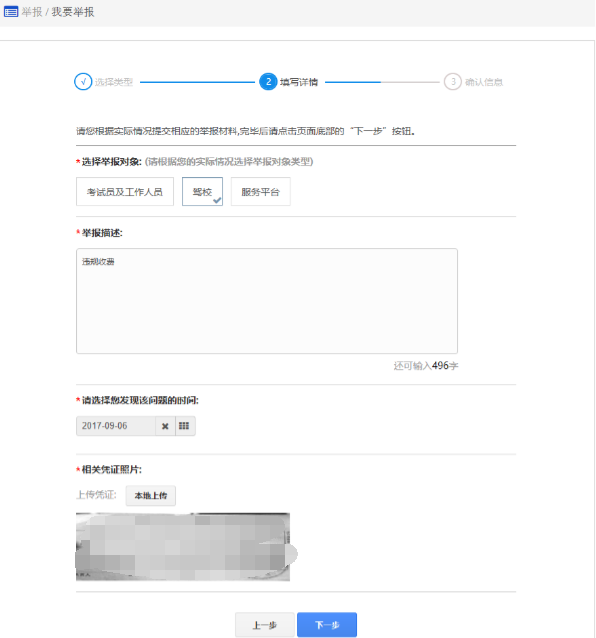
Task: Click the blue list icon beside 举报
Action: point(11,12)
